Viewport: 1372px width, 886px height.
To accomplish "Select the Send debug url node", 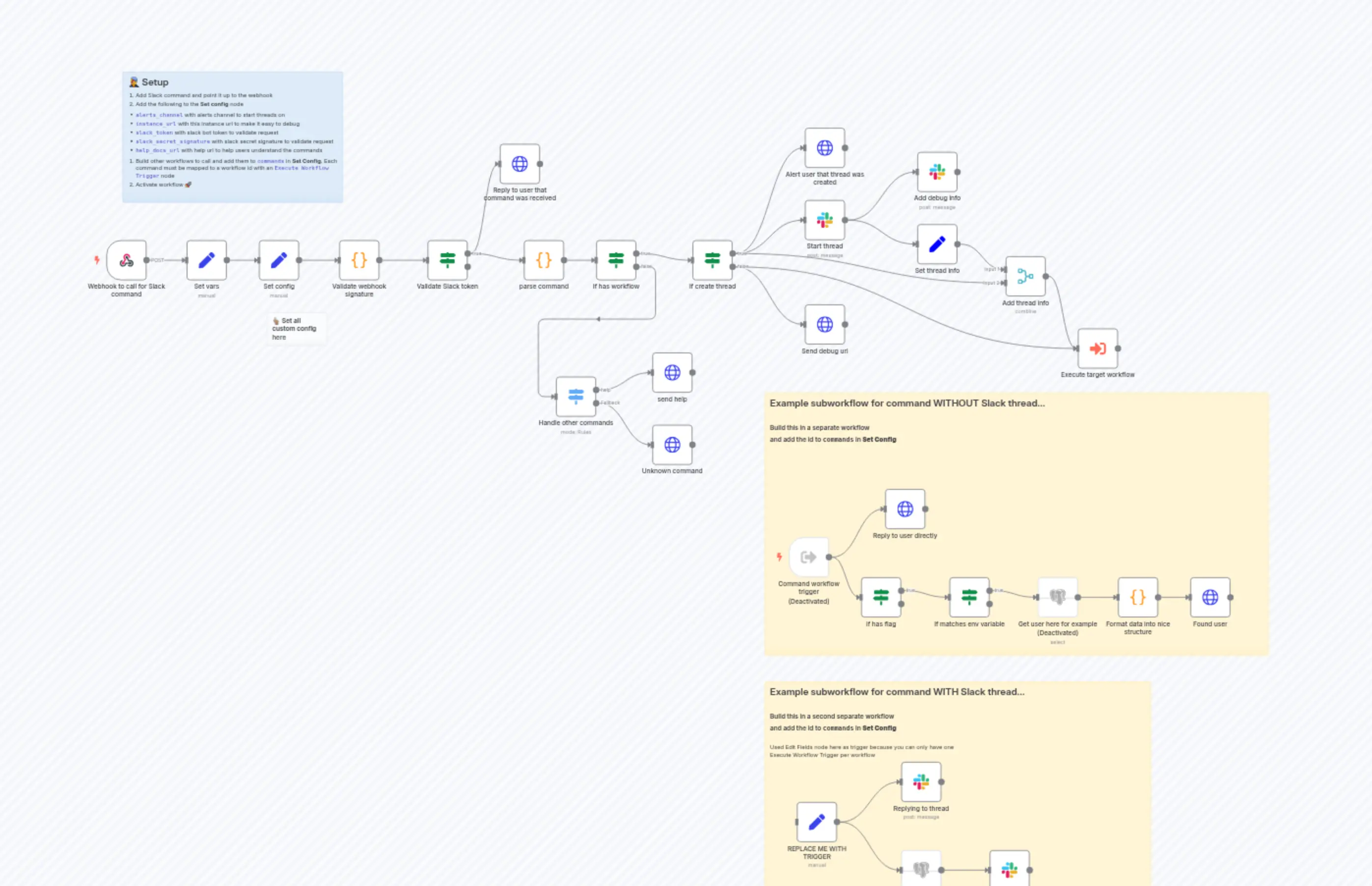I will (824, 324).
